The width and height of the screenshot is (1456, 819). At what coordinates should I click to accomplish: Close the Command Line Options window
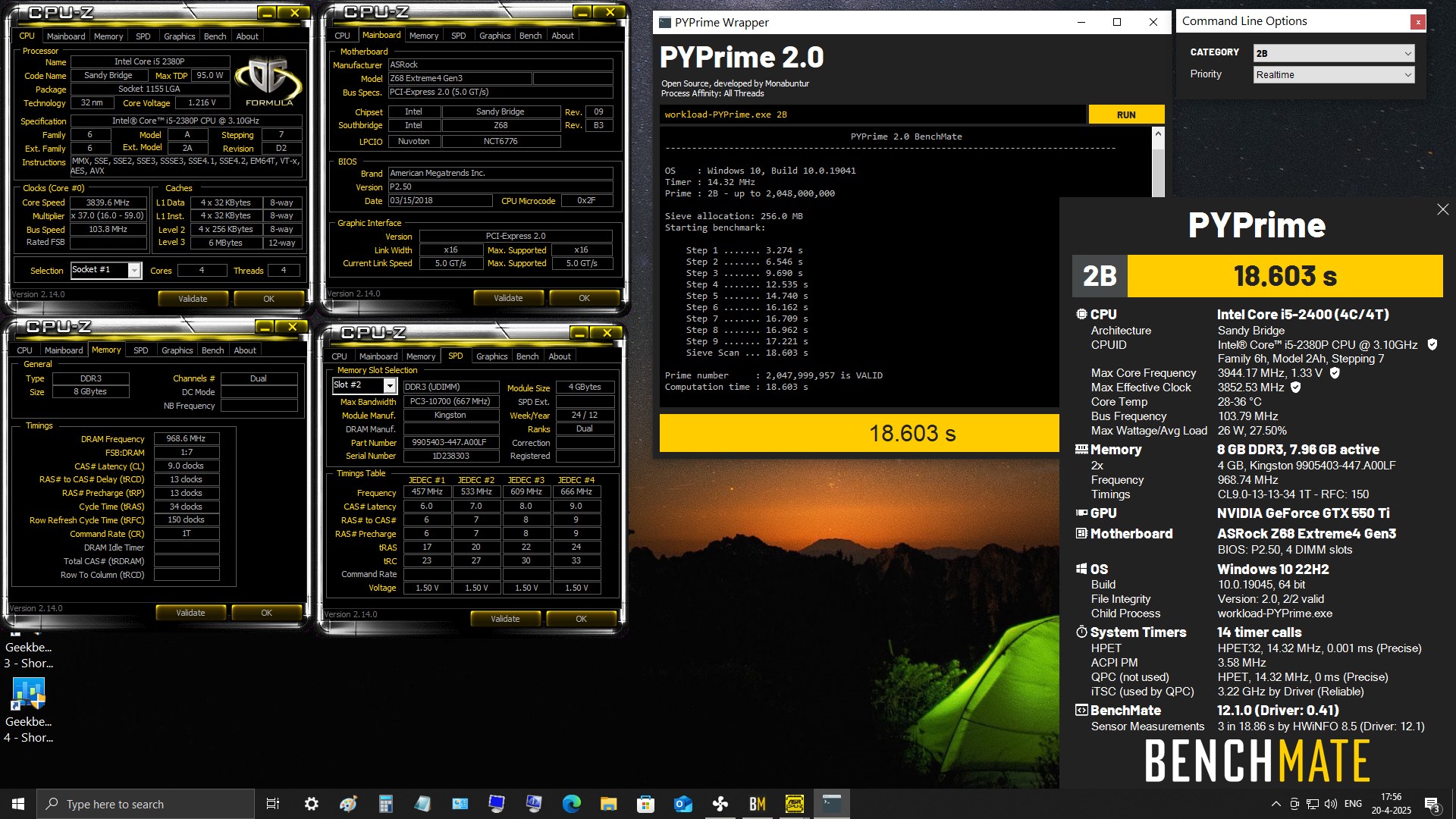[1417, 22]
